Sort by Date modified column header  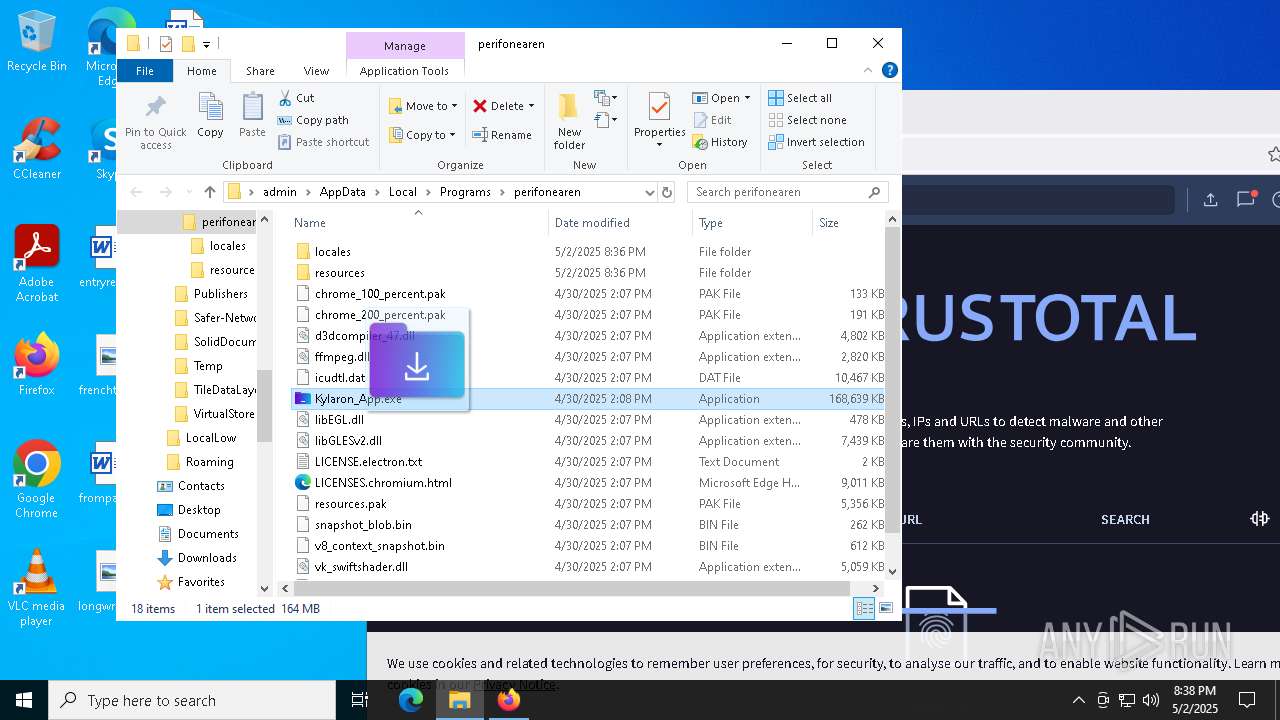coord(620,223)
